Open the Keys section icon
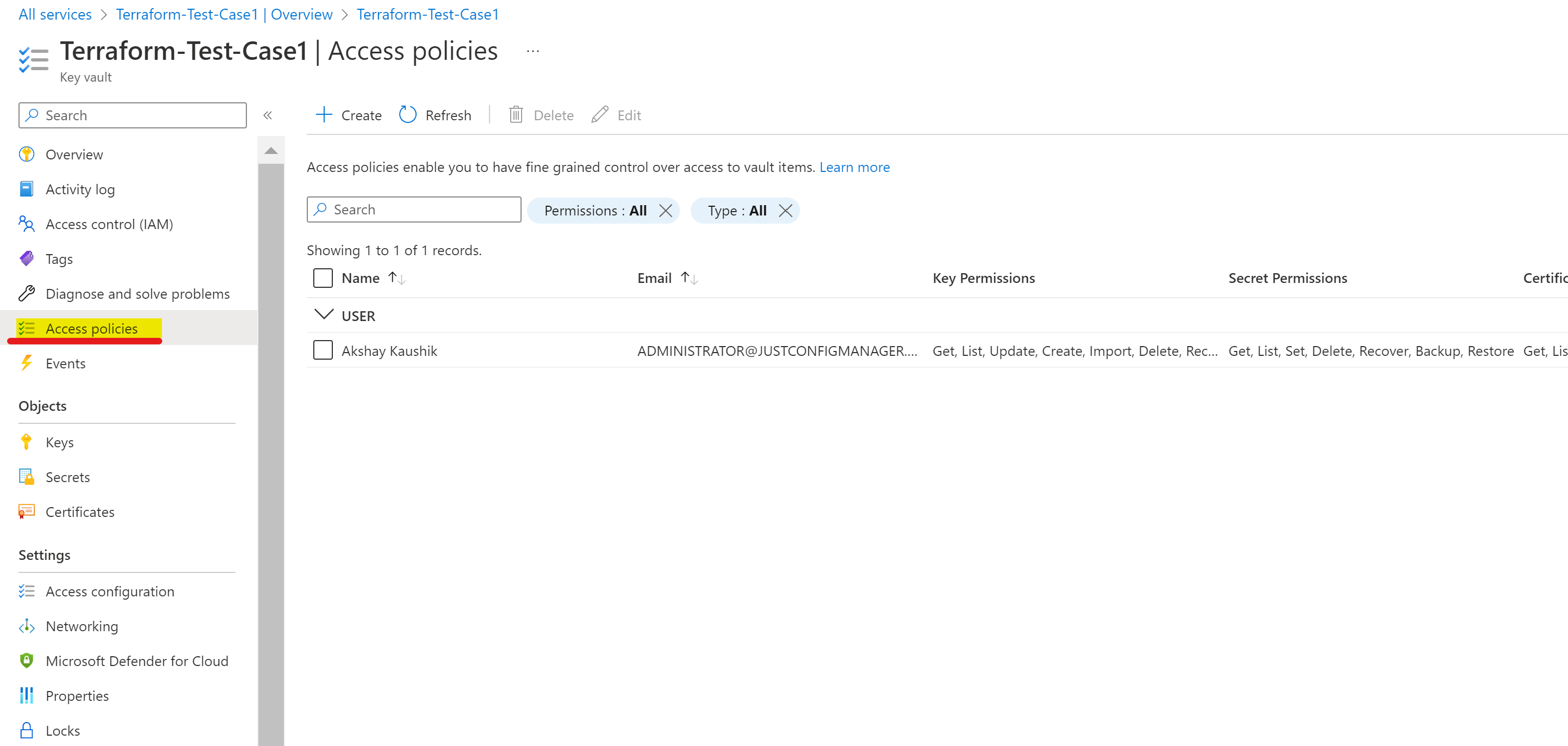 coord(26,441)
